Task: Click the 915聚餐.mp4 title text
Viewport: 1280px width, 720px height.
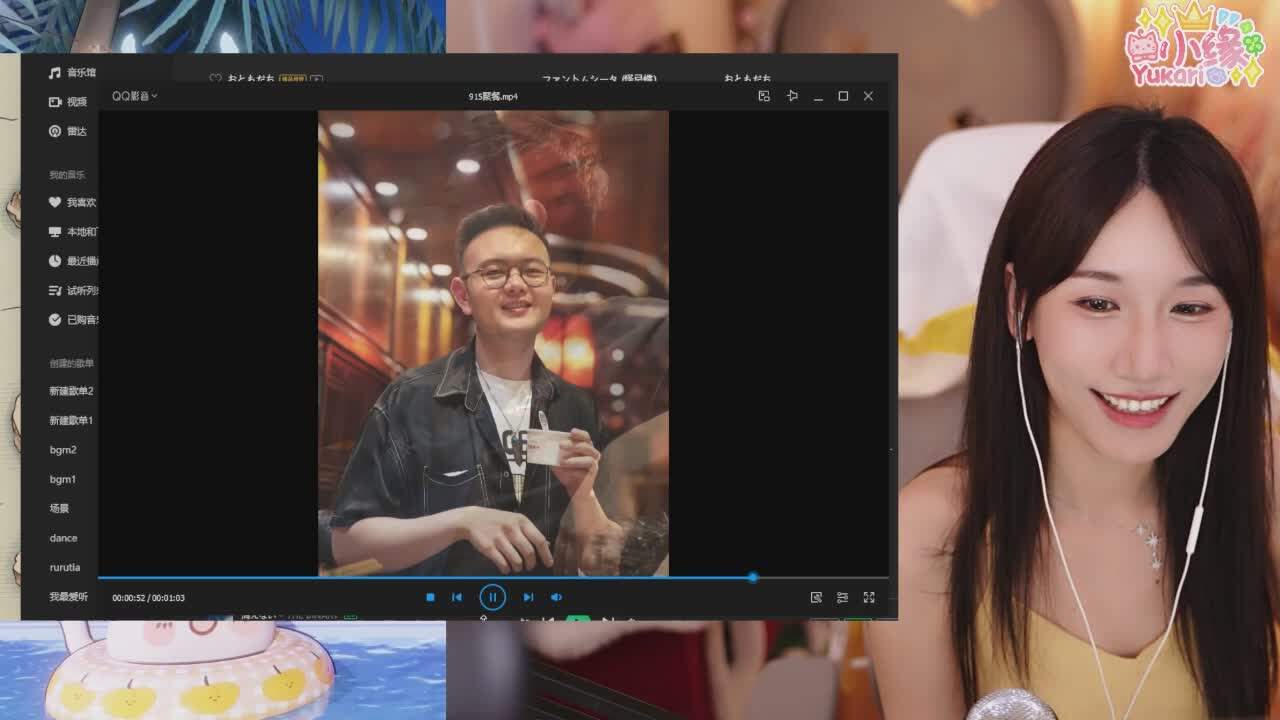Action: [x=493, y=96]
